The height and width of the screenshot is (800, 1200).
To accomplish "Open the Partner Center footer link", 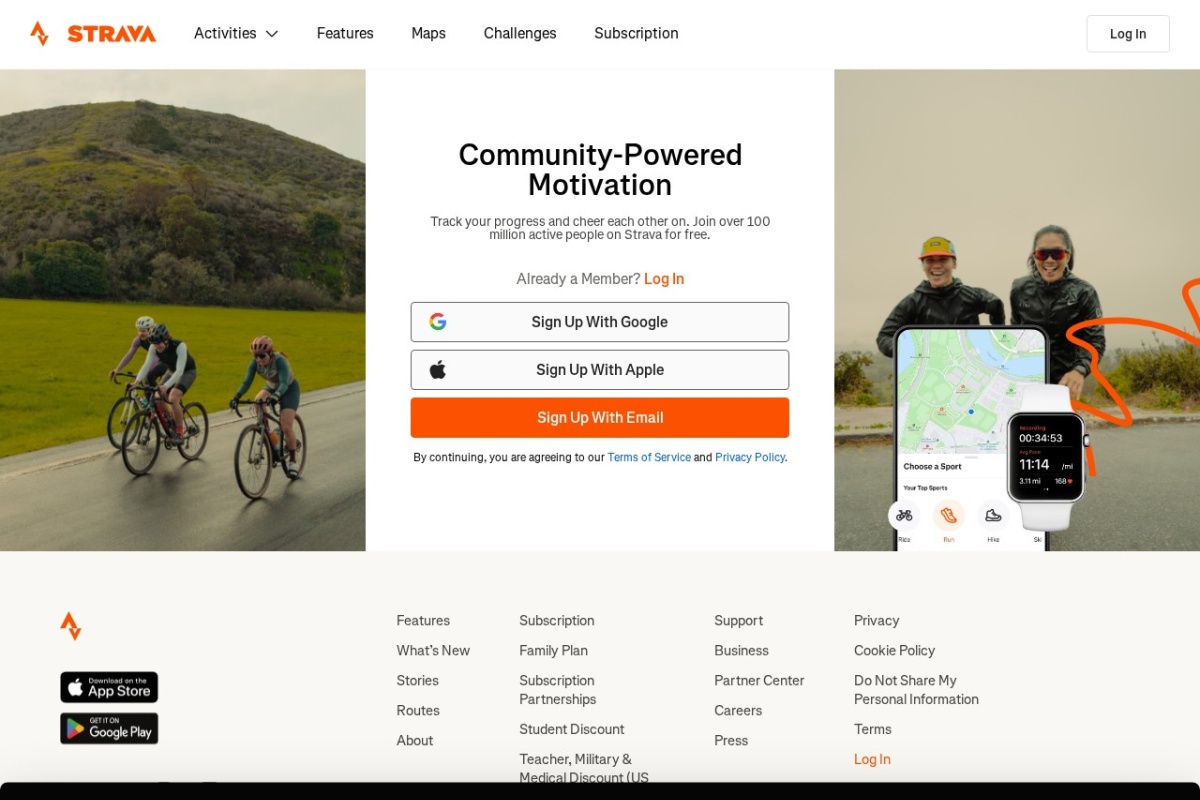I will (759, 681).
